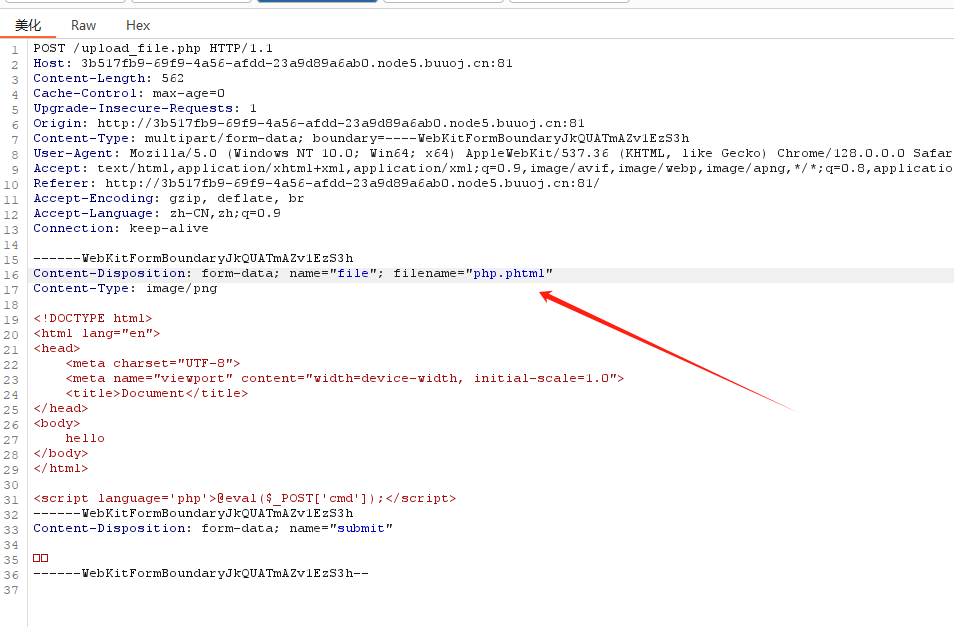Click the boundary line on line 32

[193, 513]
